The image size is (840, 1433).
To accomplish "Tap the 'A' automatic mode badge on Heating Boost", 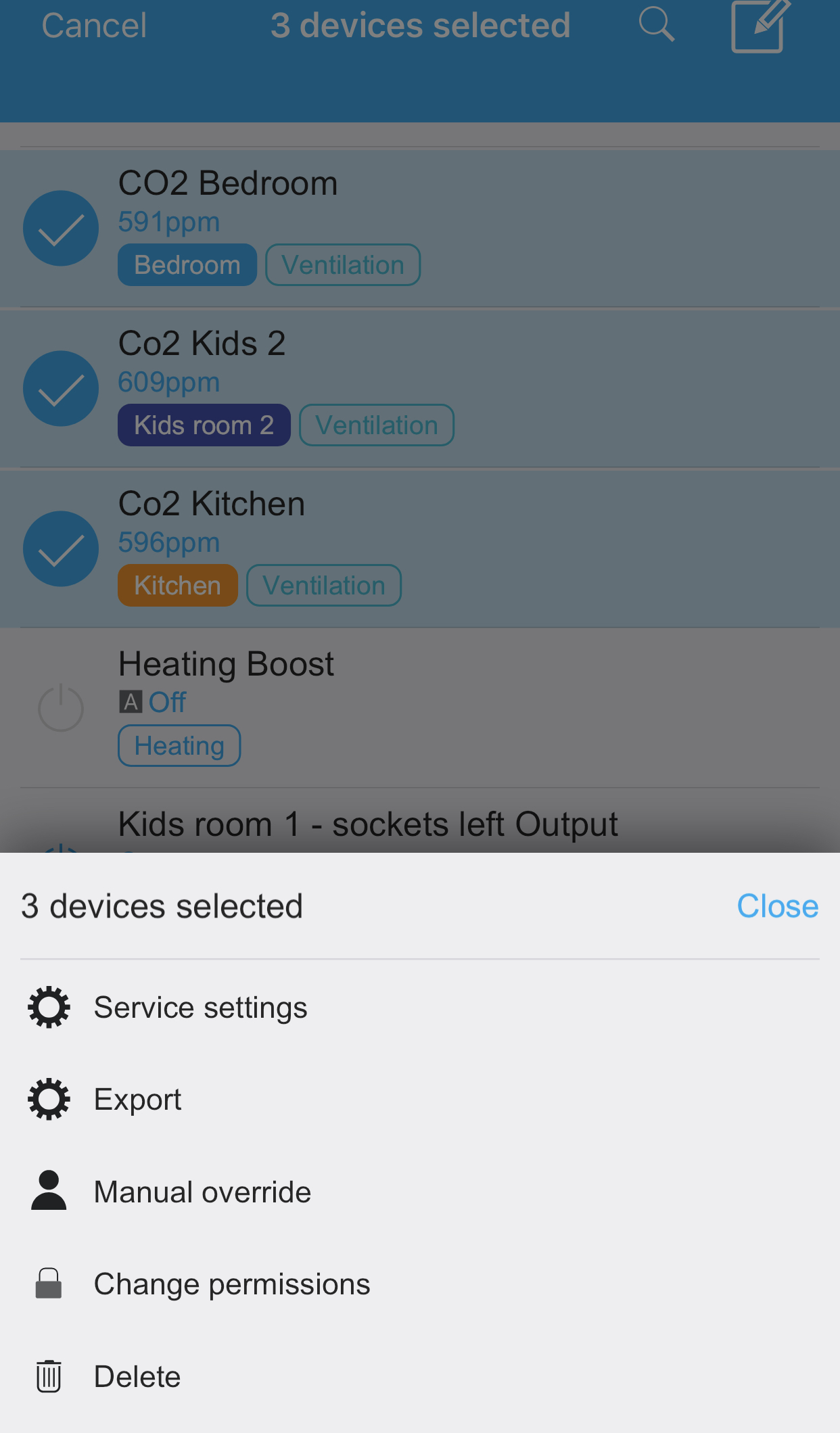I will pos(131,702).
